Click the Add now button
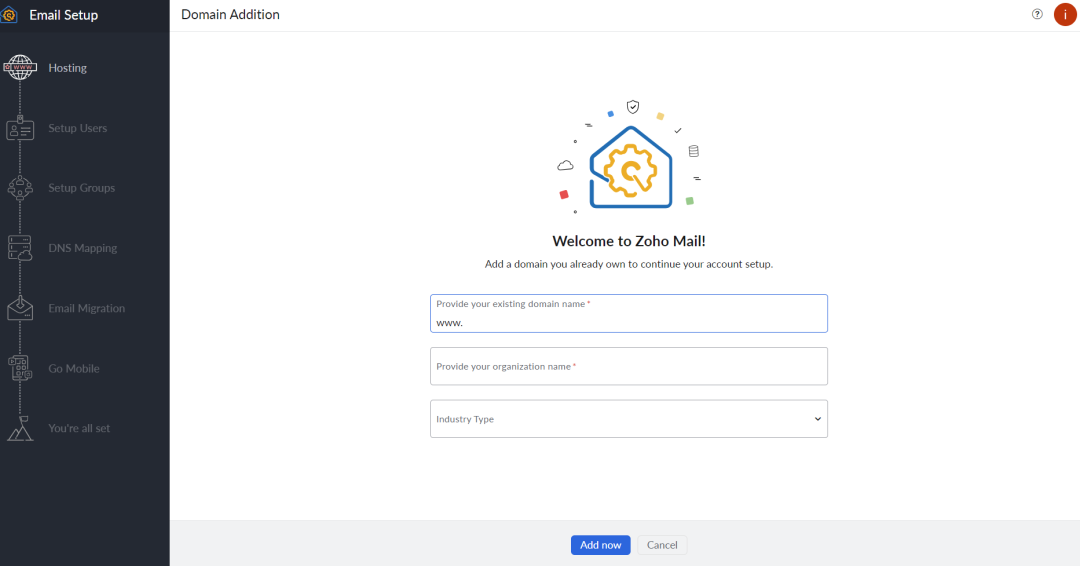This screenshot has width=1080, height=566. coord(601,545)
